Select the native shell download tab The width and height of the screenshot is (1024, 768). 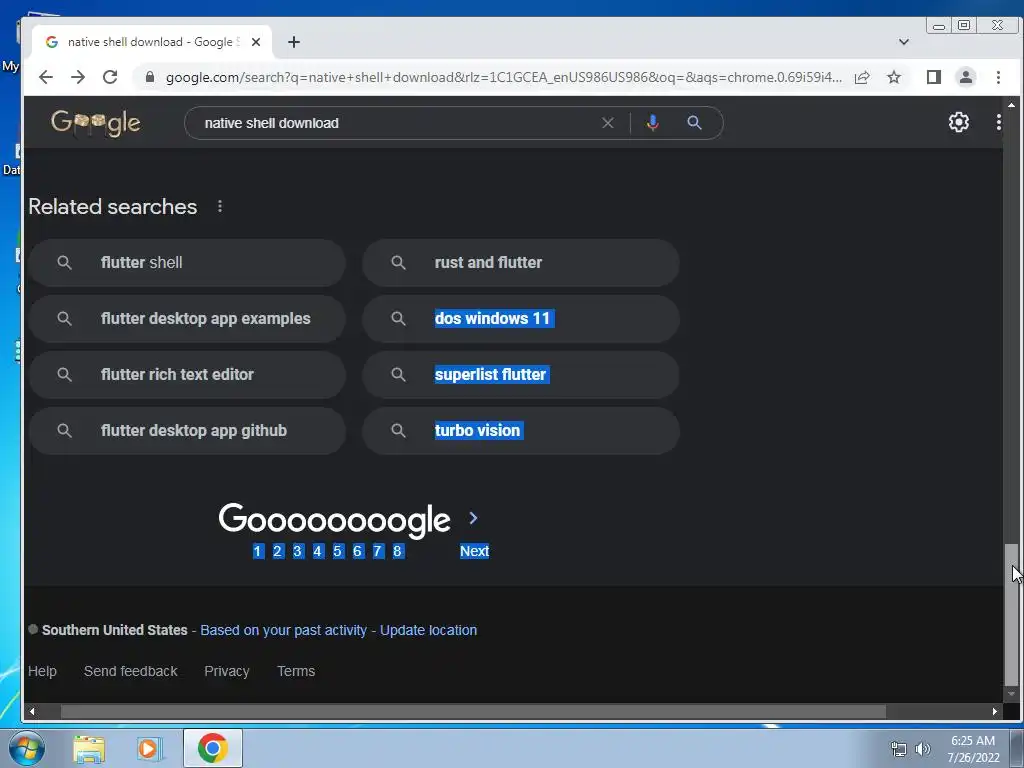click(152, 42)
